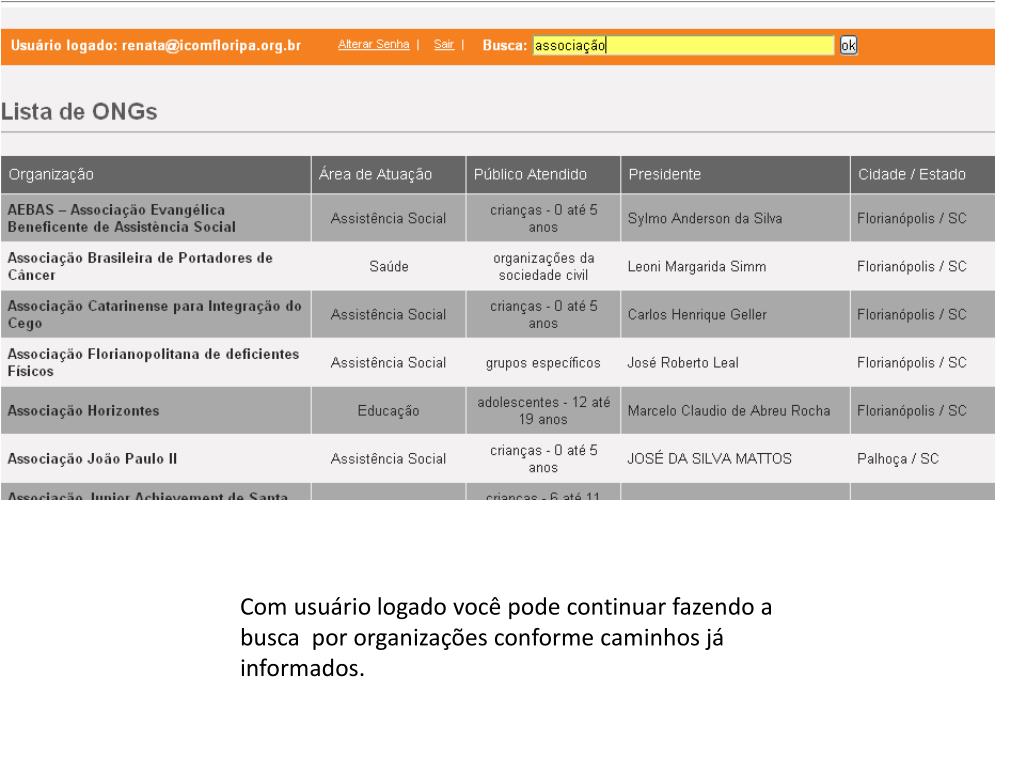Select Assistência Social in deficientes Físicos row
1024x768 pixels.
click(x=388, y=362)
